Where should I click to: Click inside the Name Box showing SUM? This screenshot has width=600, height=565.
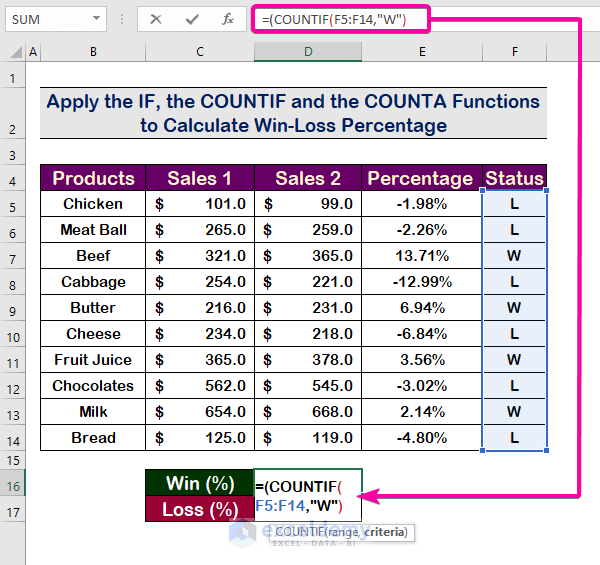(45, 18)
